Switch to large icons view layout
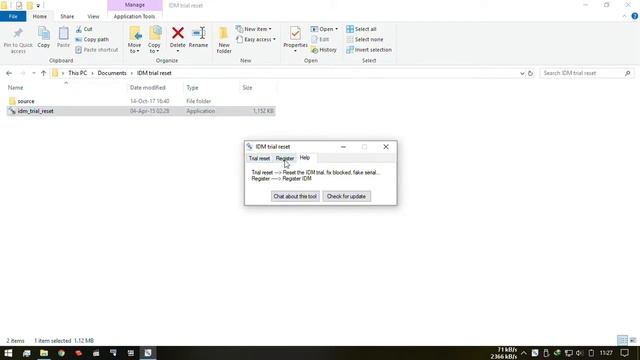This screenshot has height=360, width=640. coord(633,340)
